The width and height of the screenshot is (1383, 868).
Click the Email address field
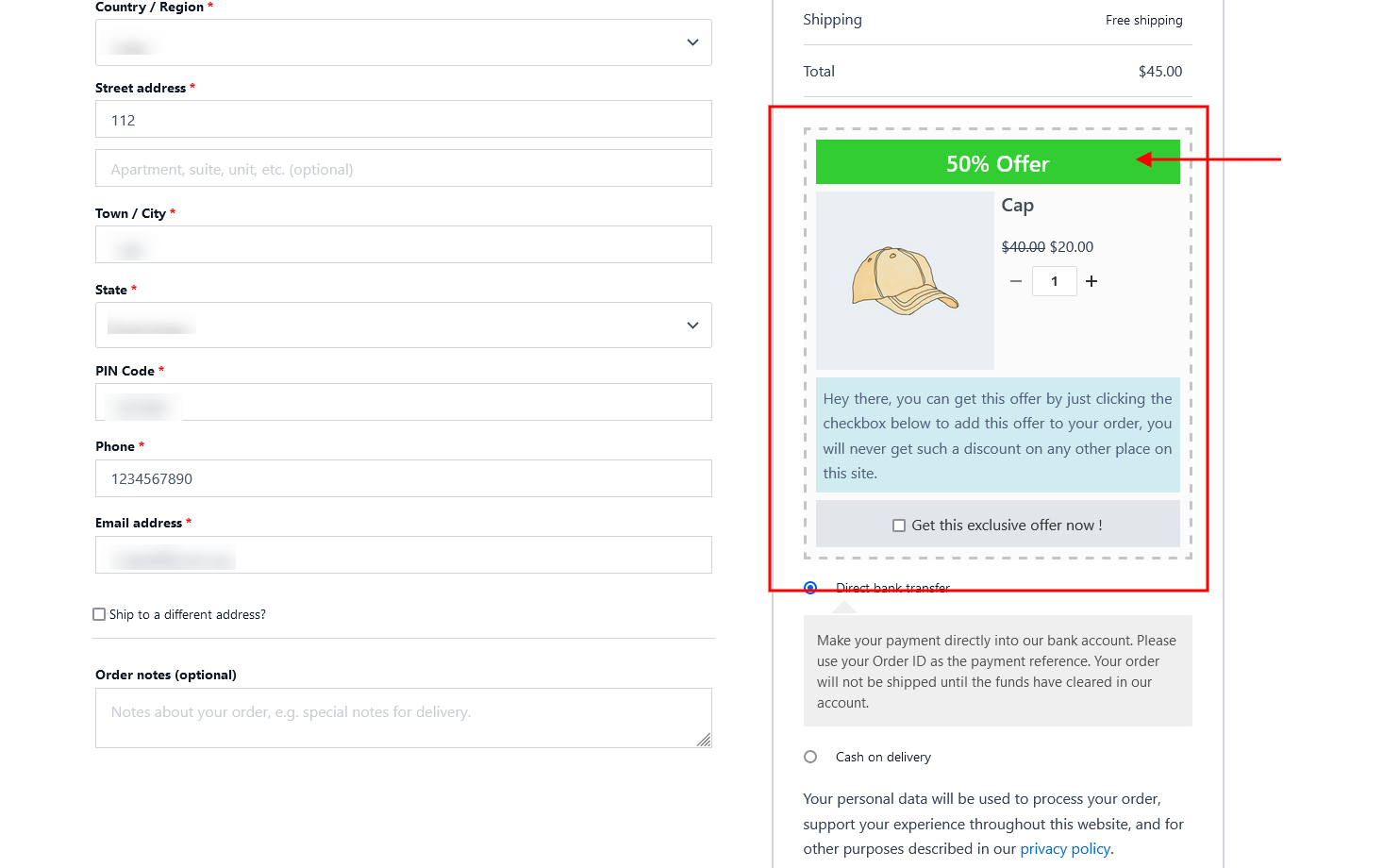(403, 556)
